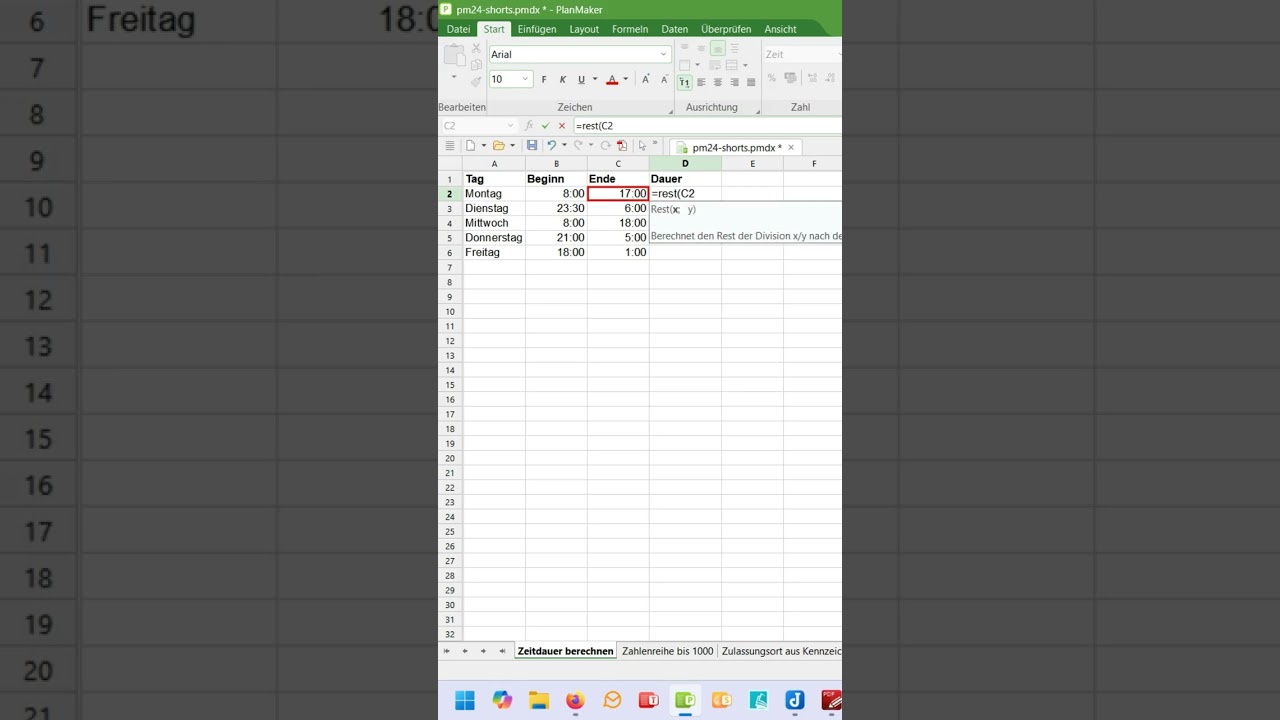Align cell content to top

(684, 46)
